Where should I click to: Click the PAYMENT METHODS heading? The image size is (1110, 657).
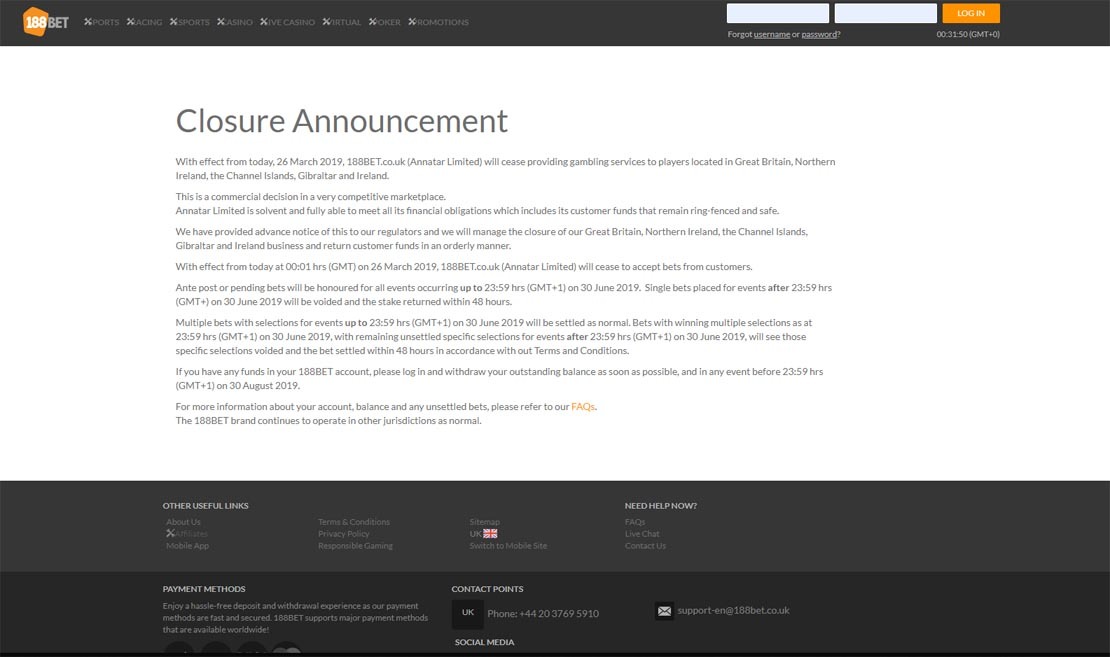tap(204, 589)
